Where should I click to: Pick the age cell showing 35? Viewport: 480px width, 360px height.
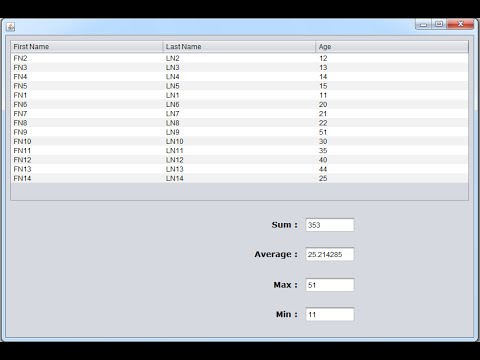[x=392, y=151]
